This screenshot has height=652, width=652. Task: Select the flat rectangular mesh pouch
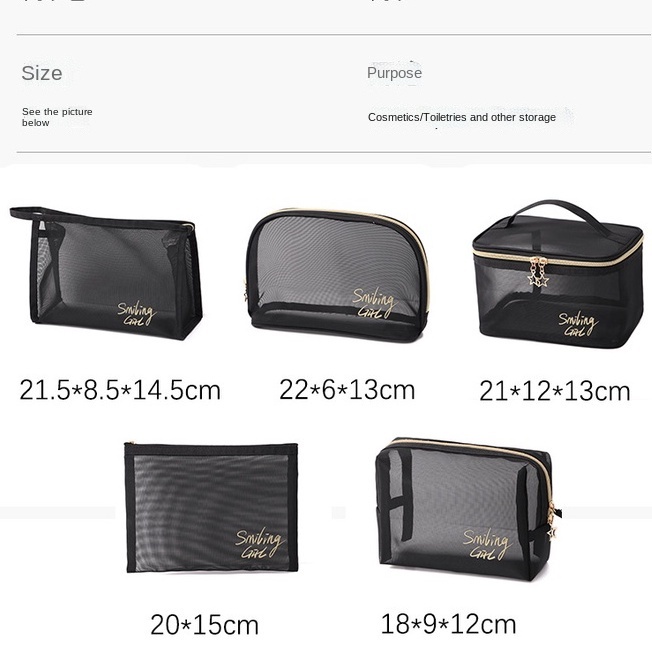(x=211, y=508)
